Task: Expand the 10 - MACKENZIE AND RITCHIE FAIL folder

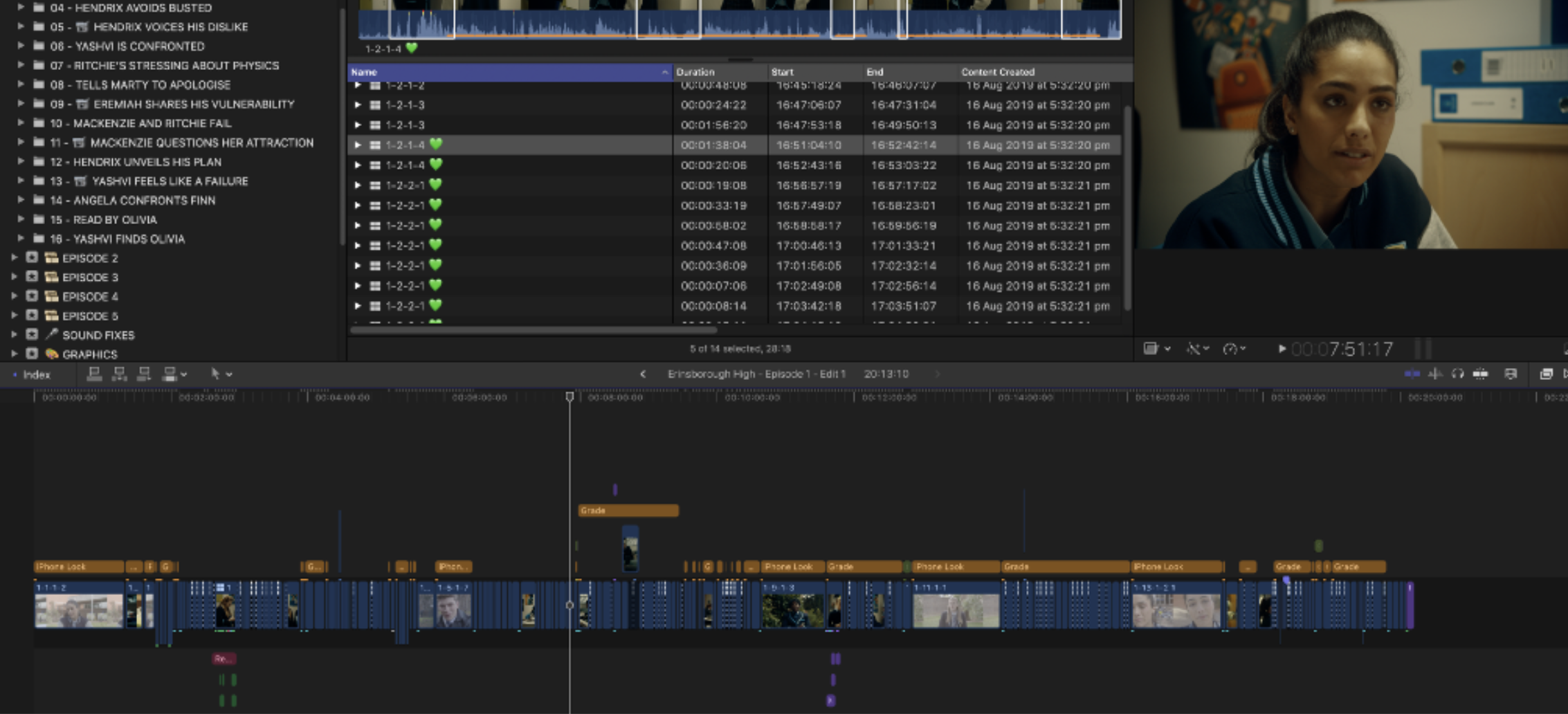Action: tap(21, 123)
